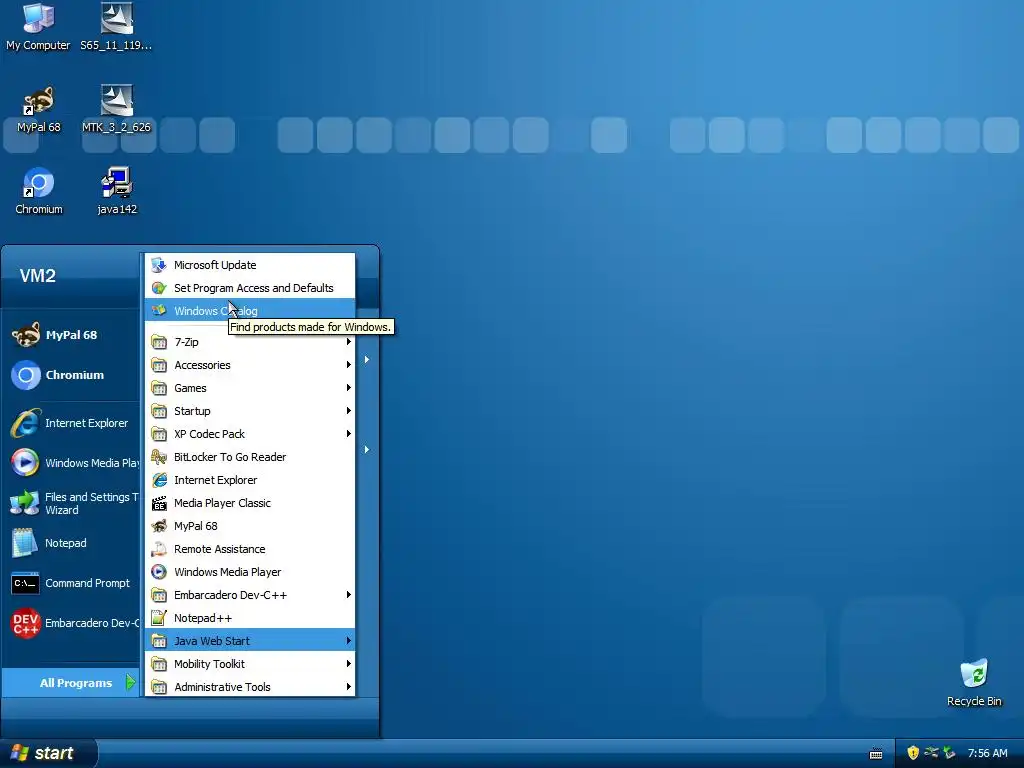
Task: Click the Start button
Action: pos(48,753)
